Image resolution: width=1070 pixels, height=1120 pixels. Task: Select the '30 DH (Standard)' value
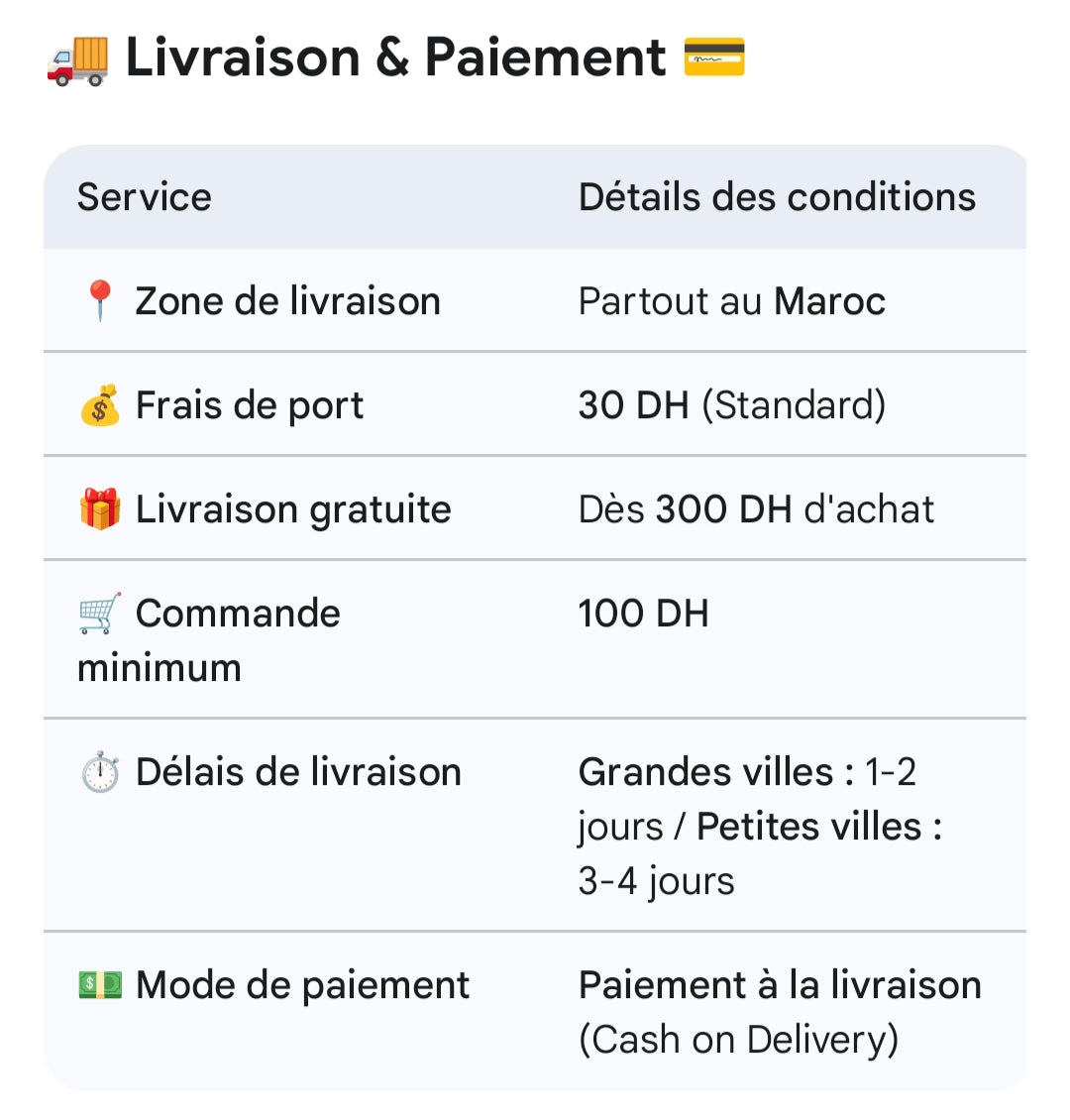coord(731,405)
